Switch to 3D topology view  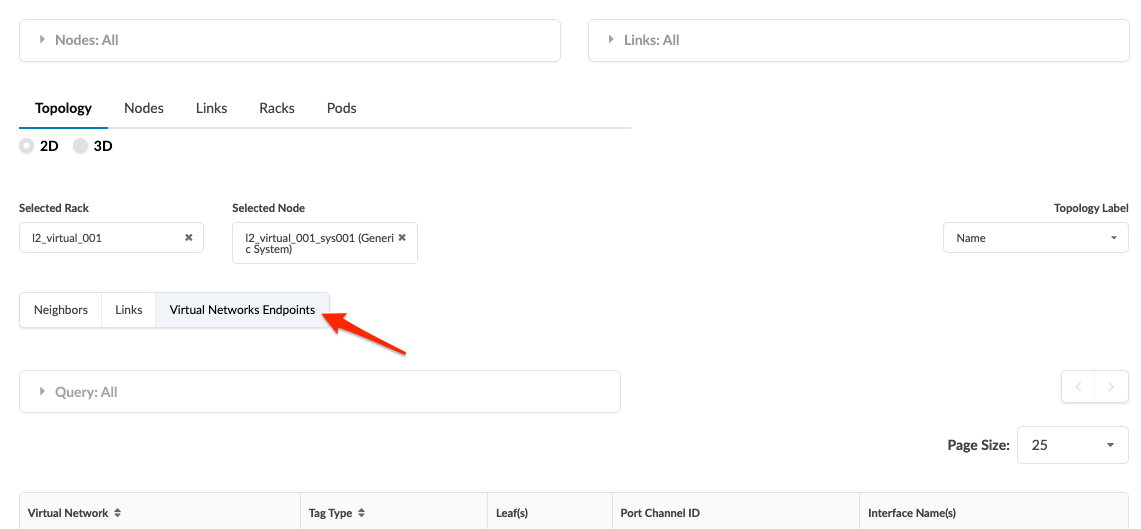(81, 146)
